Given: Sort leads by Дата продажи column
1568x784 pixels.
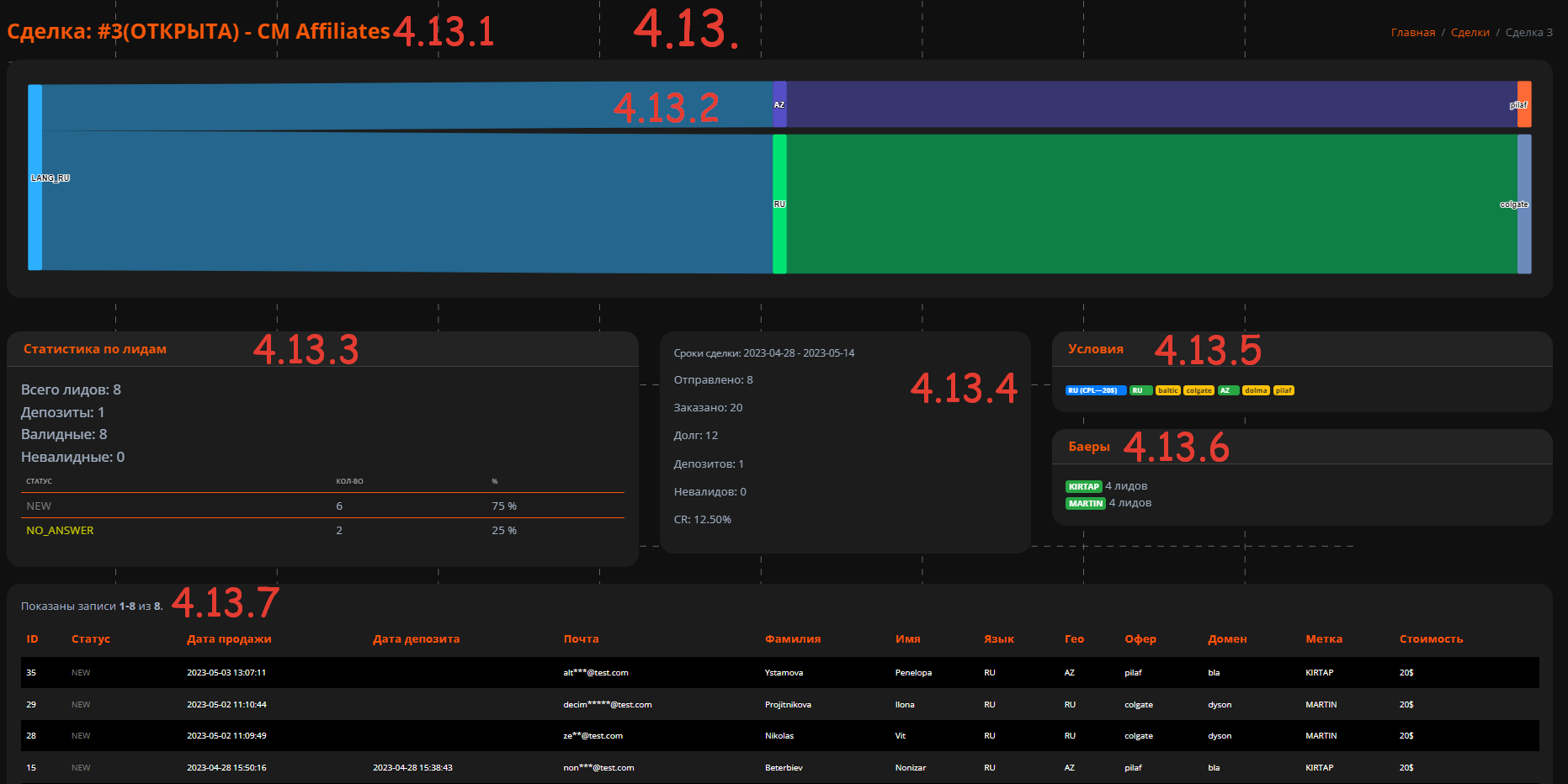Looking at the screenshot, I should 229,639.
